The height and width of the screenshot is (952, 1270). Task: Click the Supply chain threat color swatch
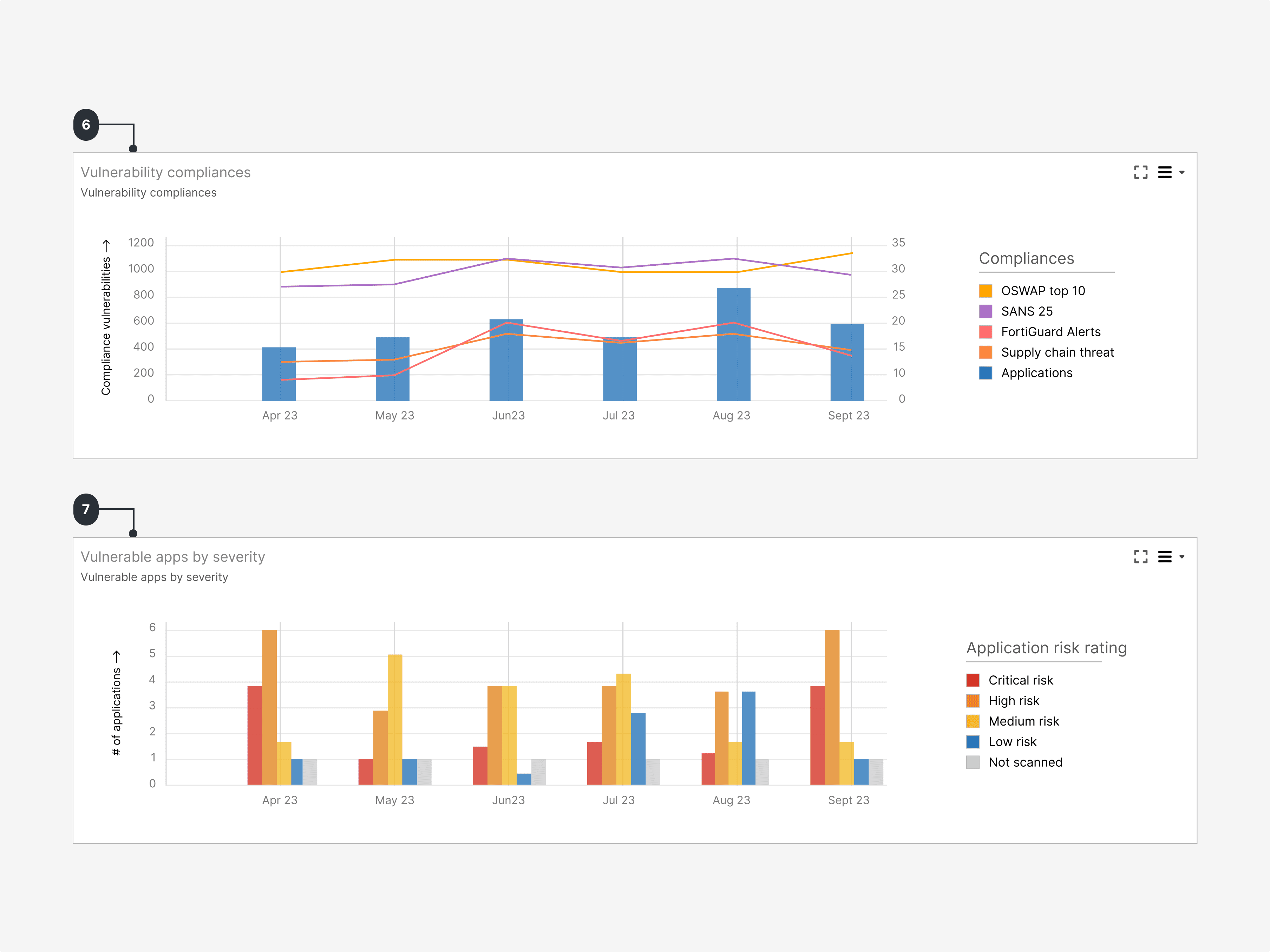click(x=985, y=352)
